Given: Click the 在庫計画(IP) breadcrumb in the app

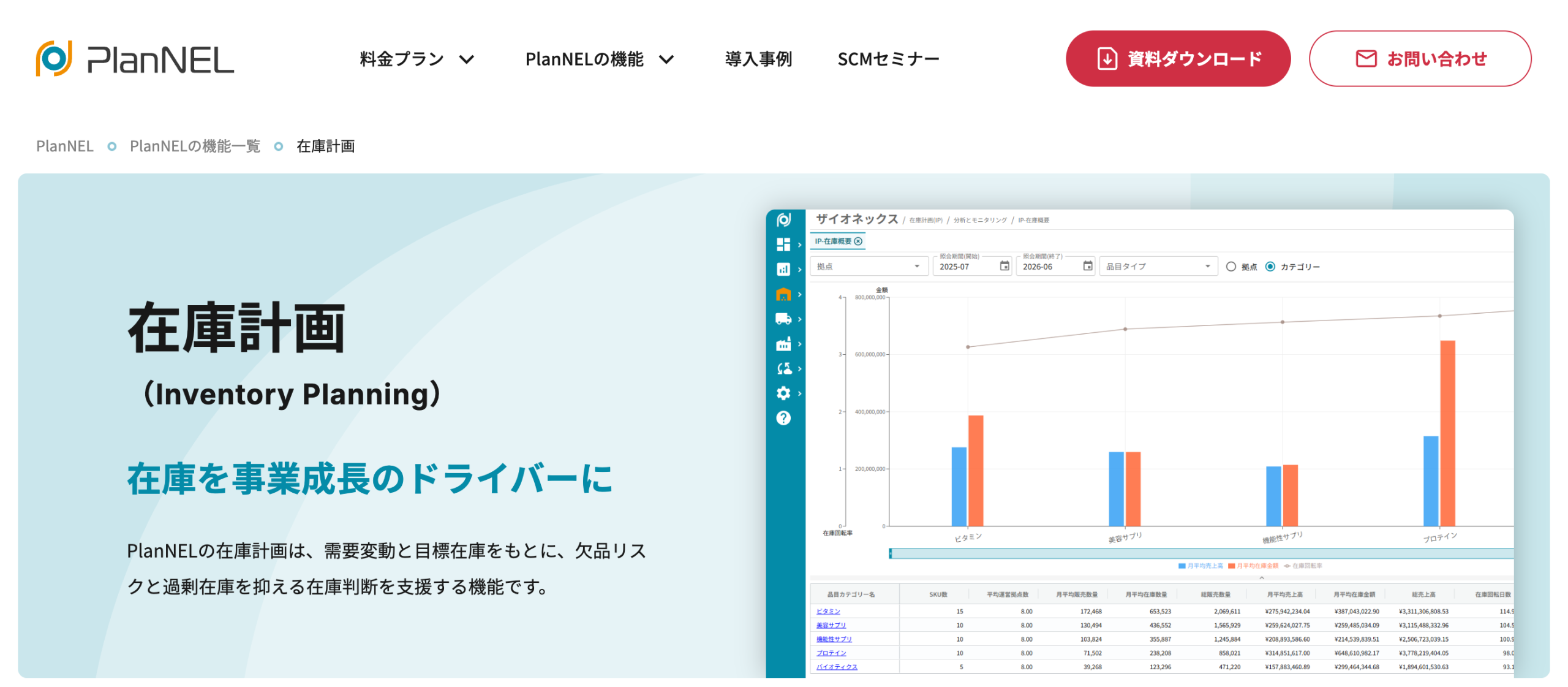Looking at the screenshot, I should pyautogui.click(x=925, y=220).
